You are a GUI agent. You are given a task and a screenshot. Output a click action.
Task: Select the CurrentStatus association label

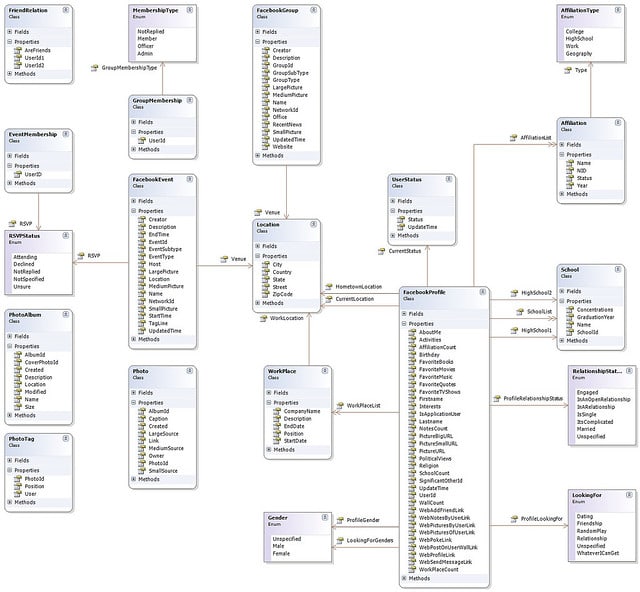404,251
